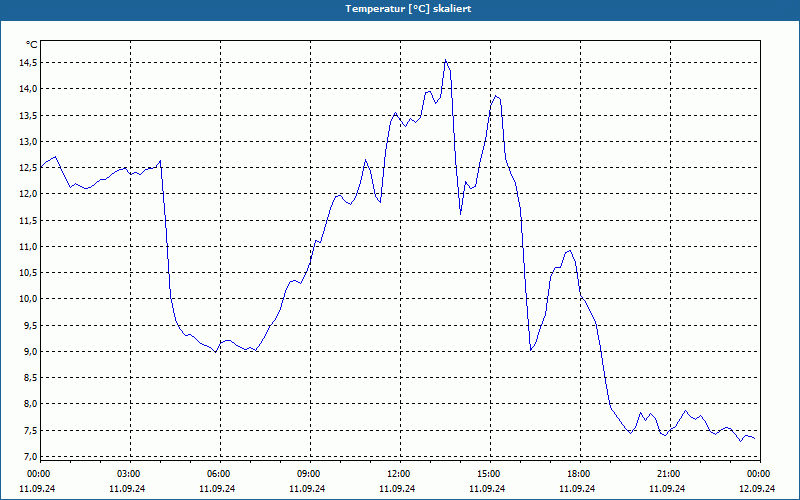Click the 09:00 time label

308,474
